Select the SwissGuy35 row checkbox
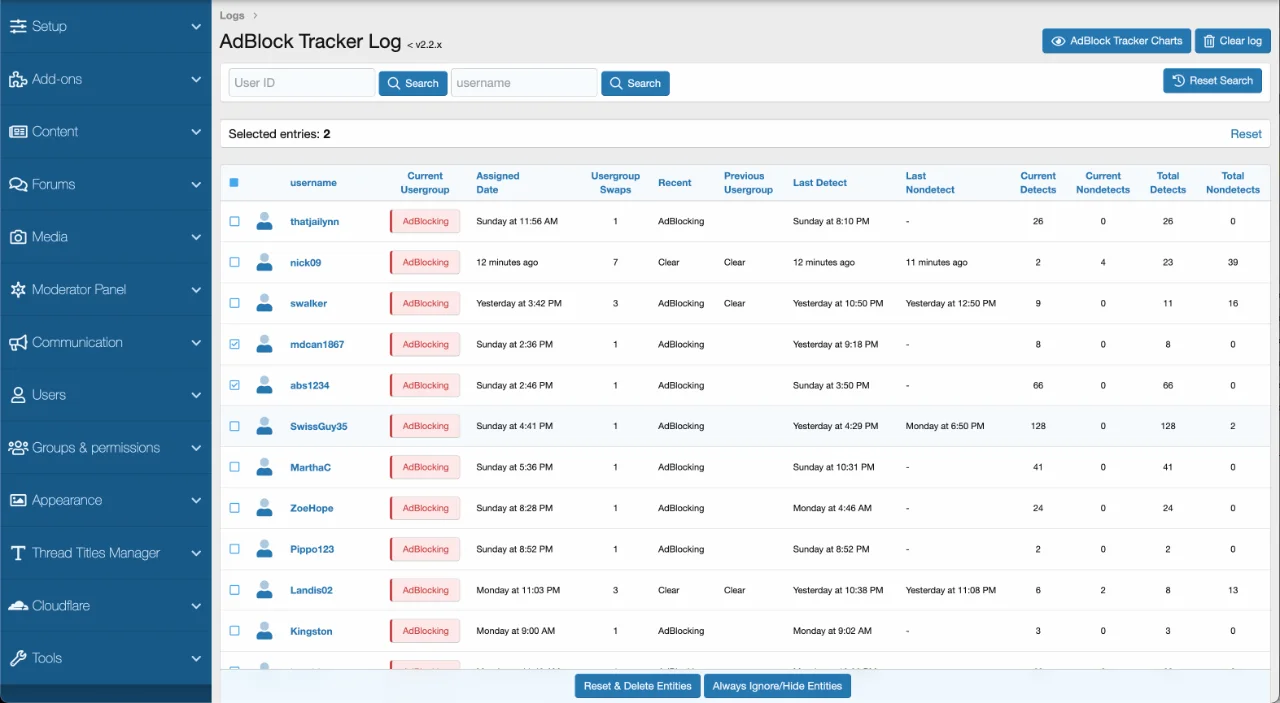The width and height of the screenshot is (1280, 703). [235, 426]
